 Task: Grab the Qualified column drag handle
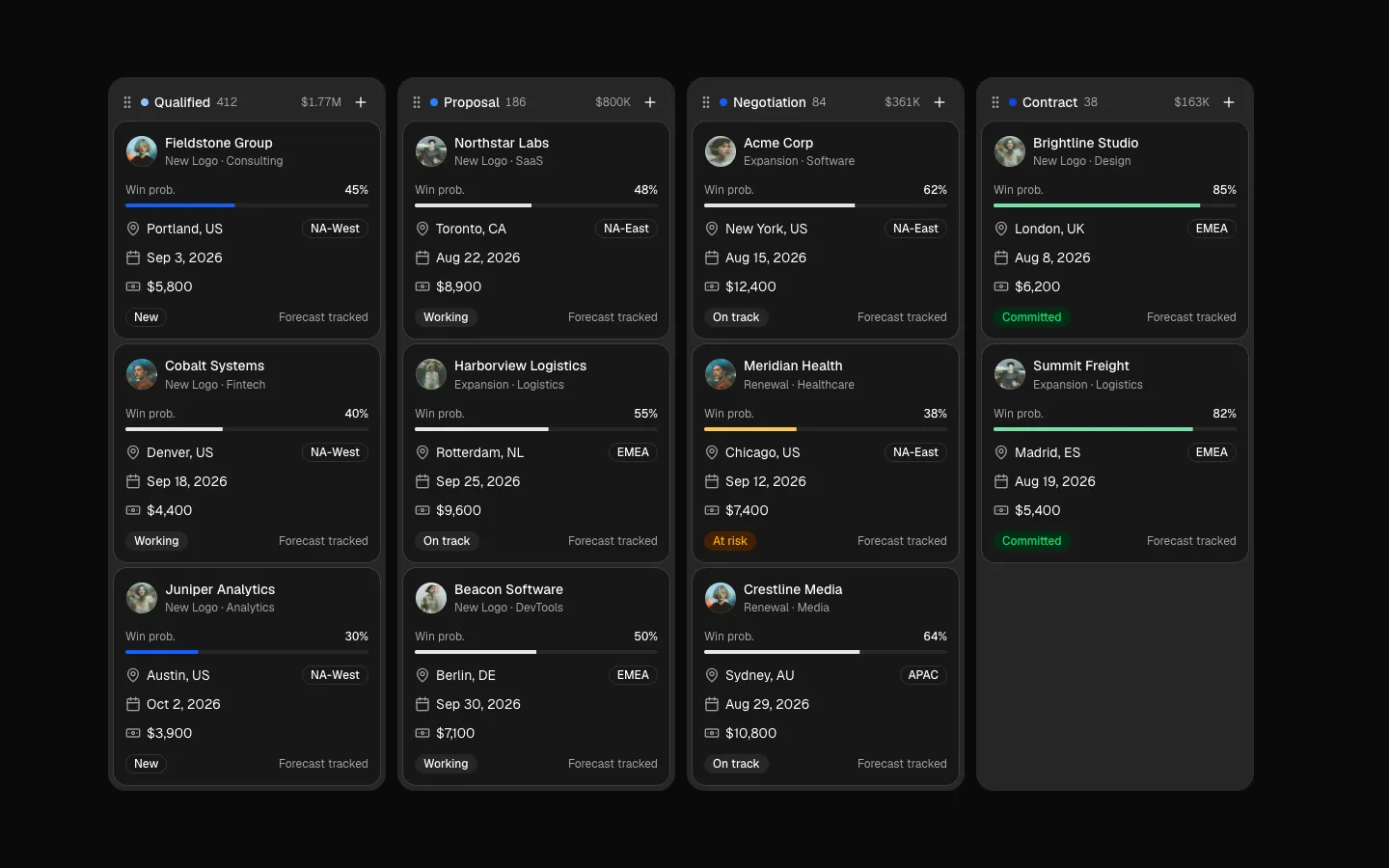point(127,102)
